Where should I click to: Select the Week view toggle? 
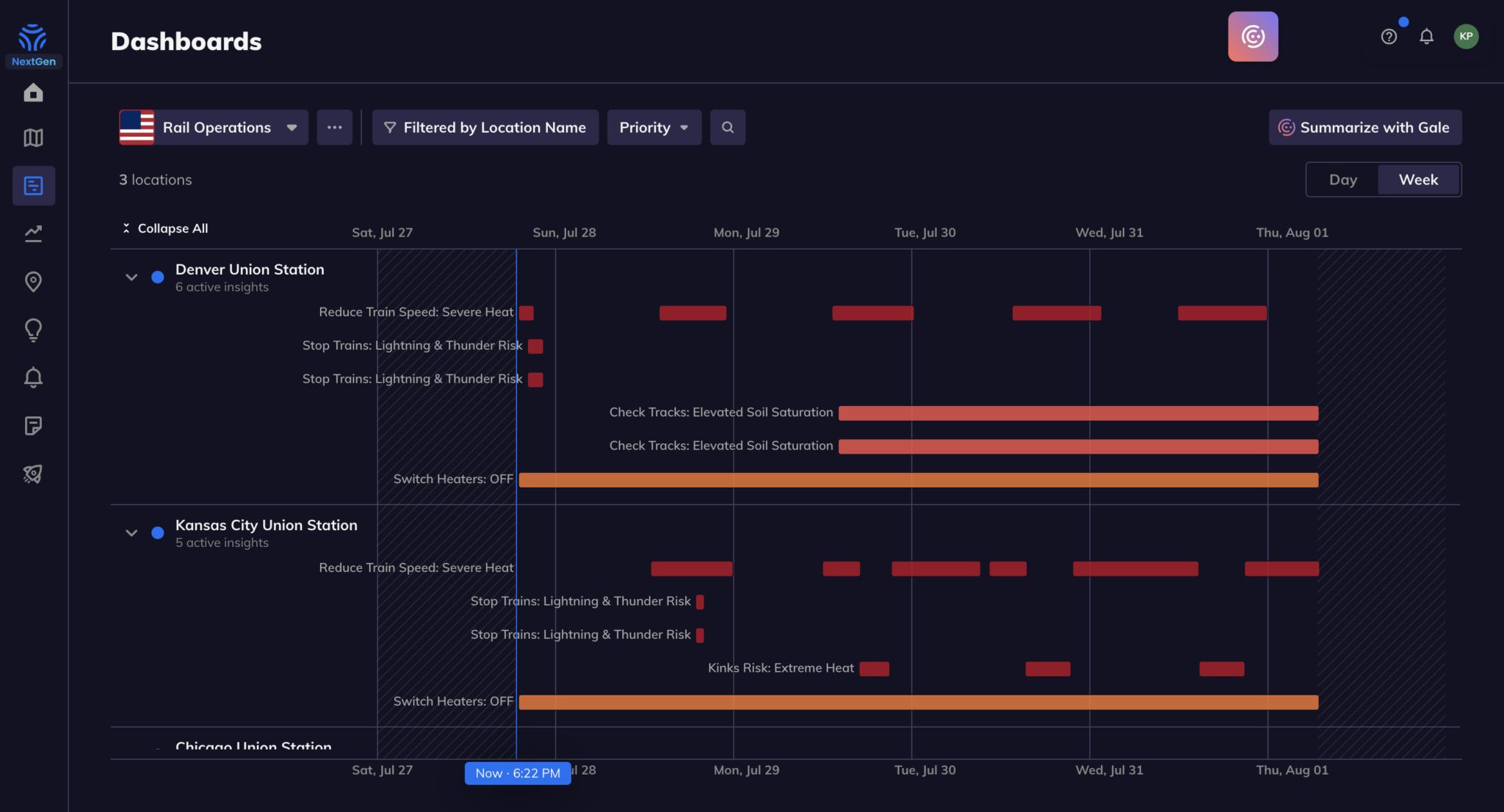pos(1418,180)
